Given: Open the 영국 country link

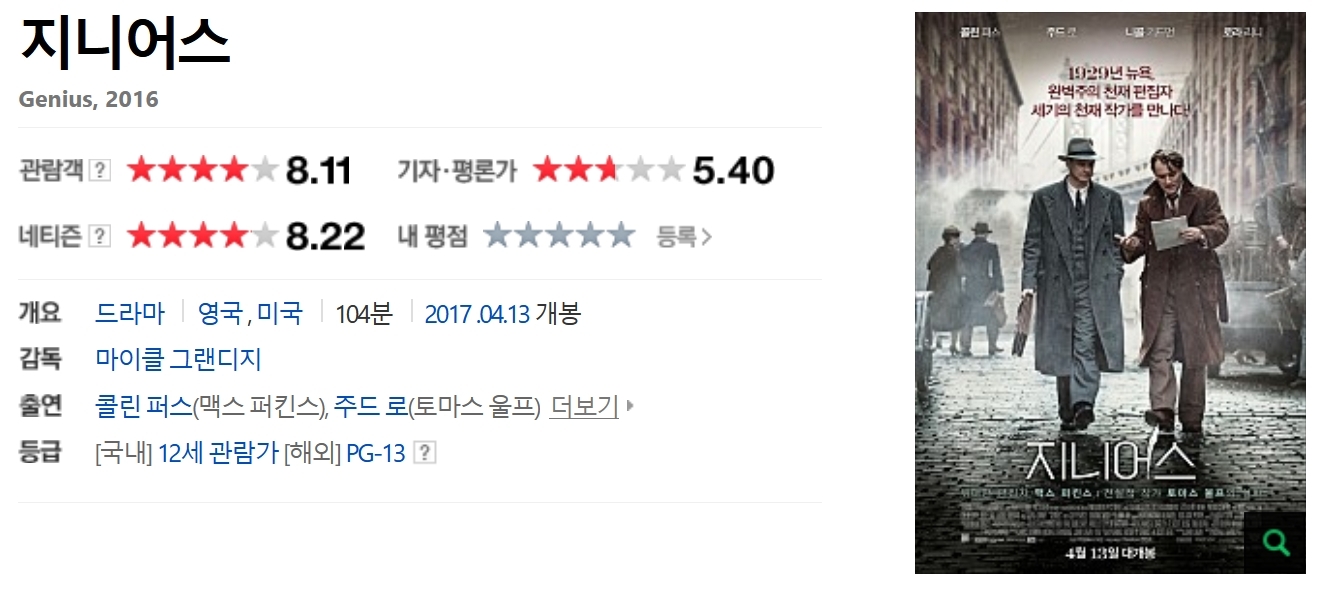Looking at the screenshot, I should point(220,313).
